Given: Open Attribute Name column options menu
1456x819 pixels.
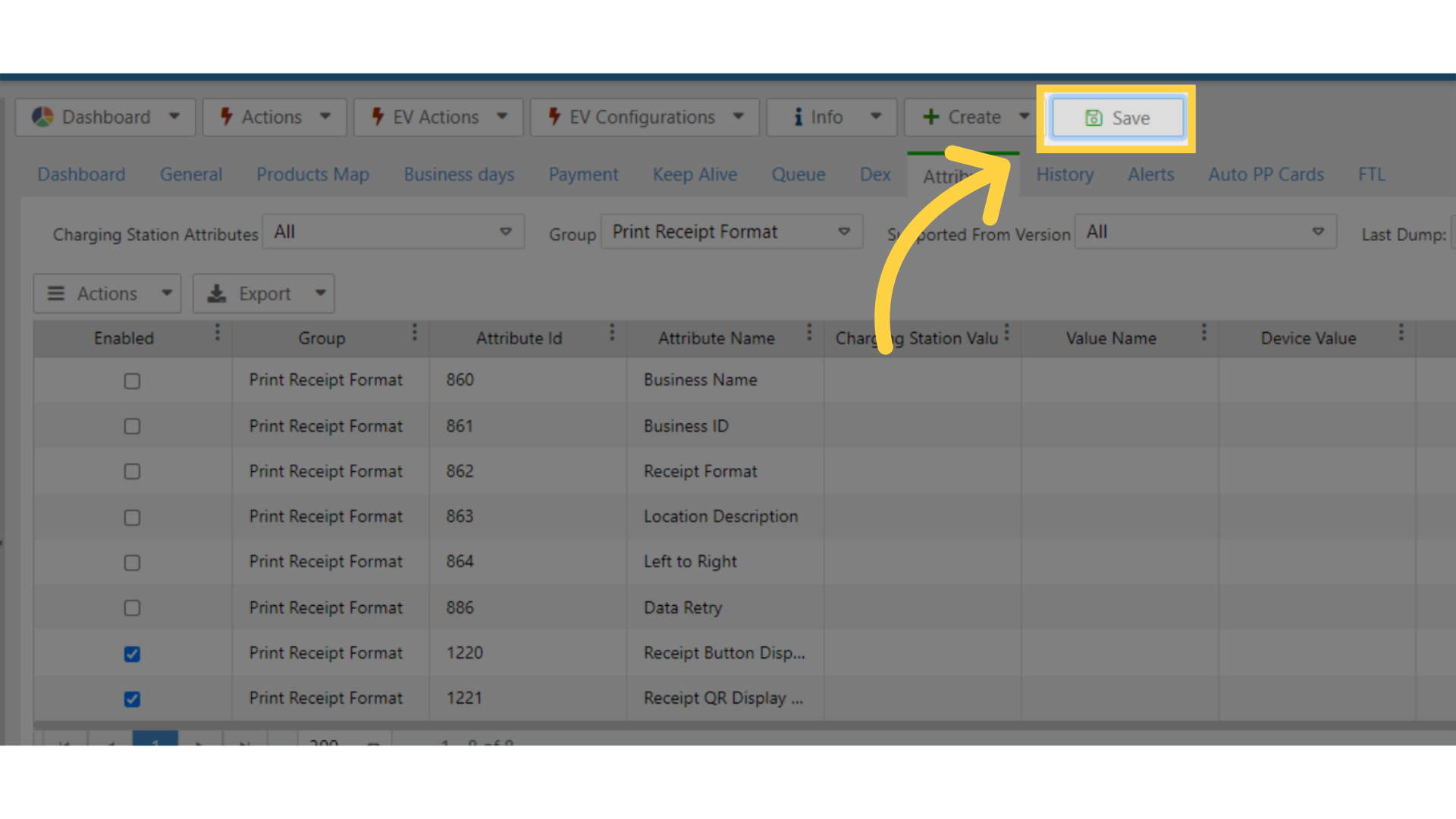Looking at the screenshot, I should 809,332.
